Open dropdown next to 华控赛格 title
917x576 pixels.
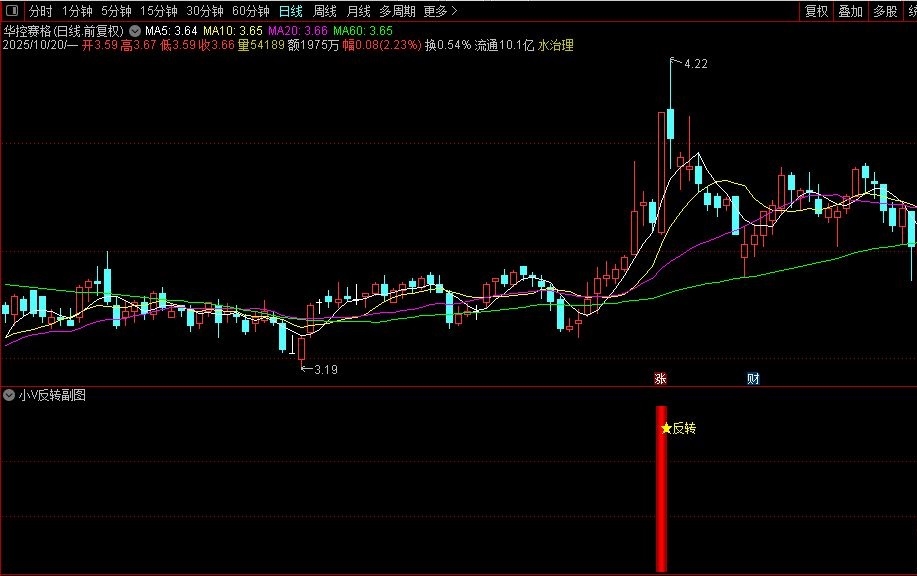[x=135, y=31]
